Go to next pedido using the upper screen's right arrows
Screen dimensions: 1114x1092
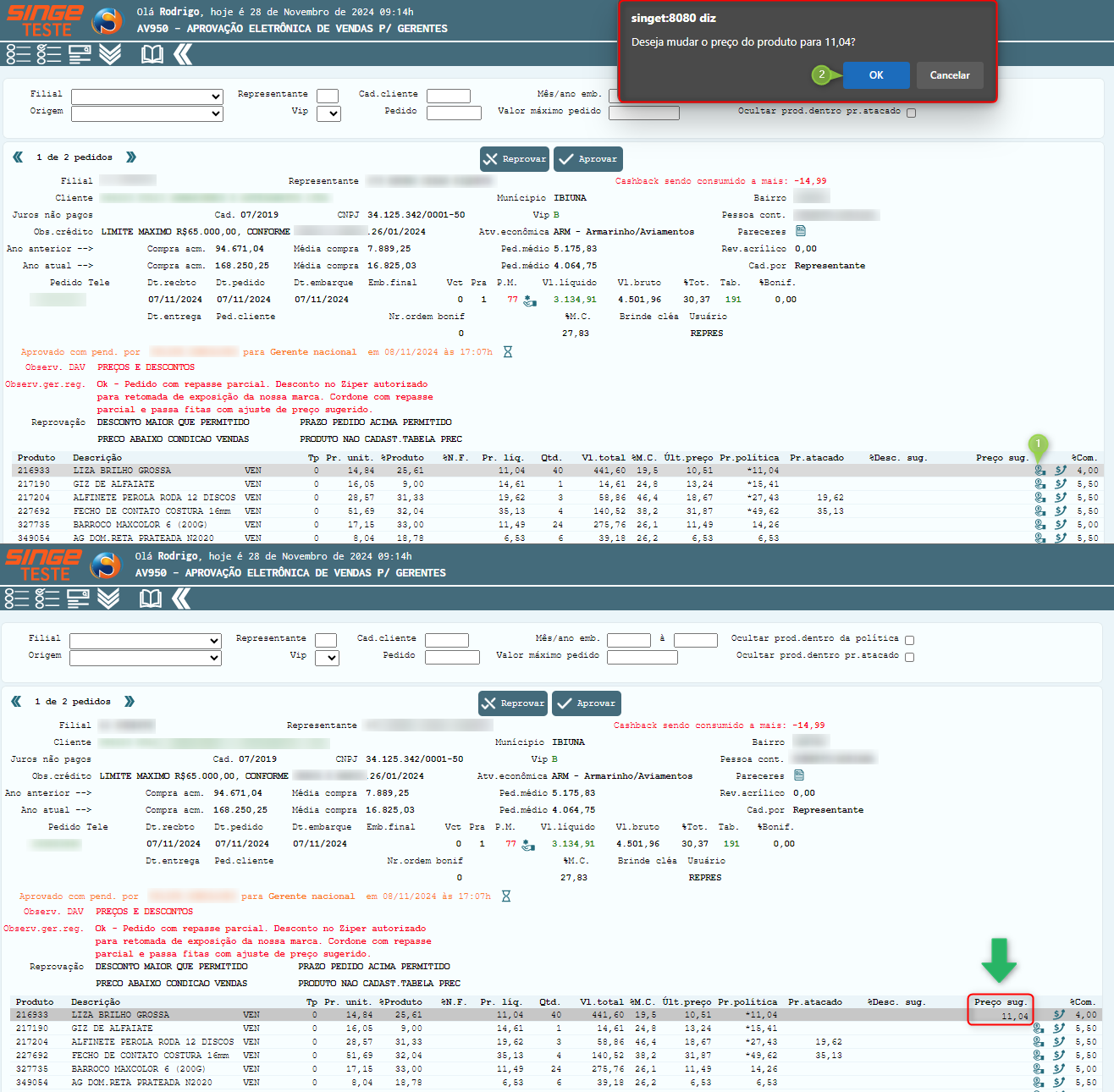[131, 157]
